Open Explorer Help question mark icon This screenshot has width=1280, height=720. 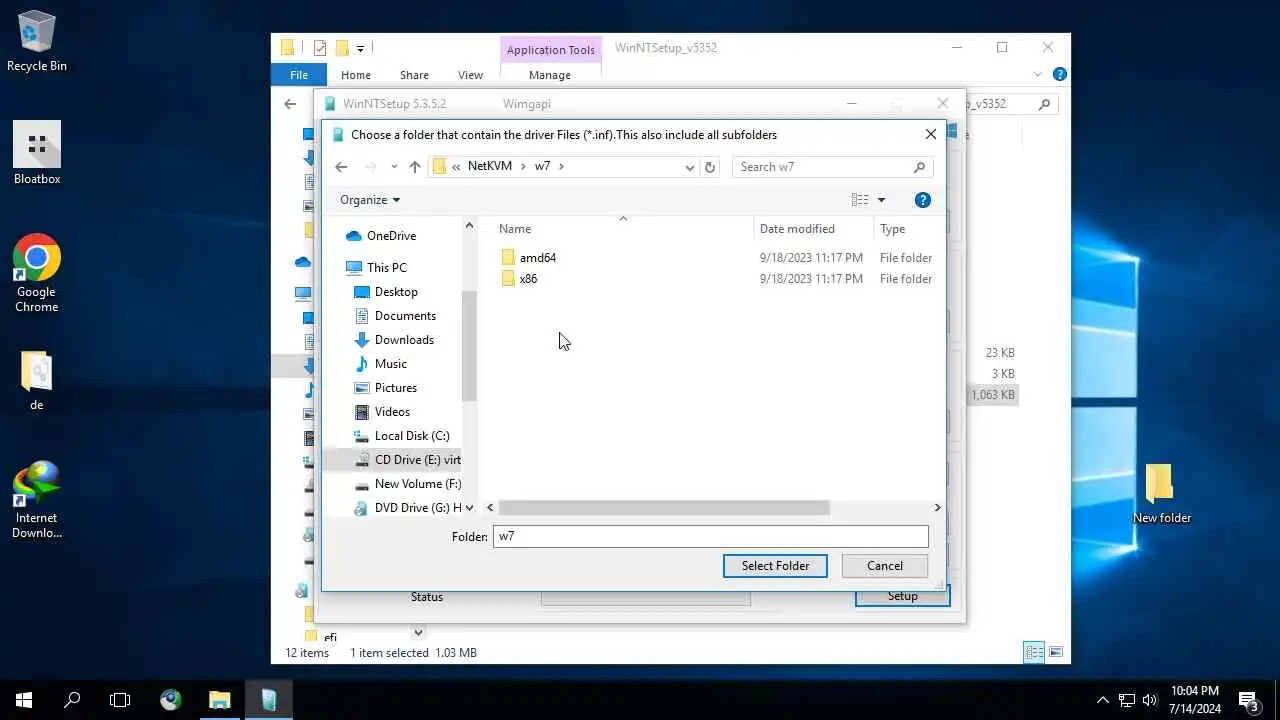pyautogui.click(x=1060, y=74)
